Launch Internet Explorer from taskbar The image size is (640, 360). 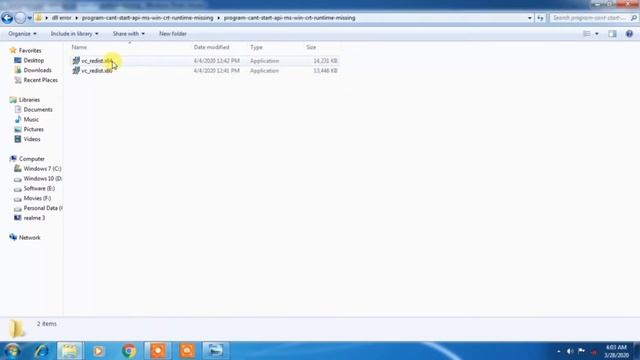point(41,351)
